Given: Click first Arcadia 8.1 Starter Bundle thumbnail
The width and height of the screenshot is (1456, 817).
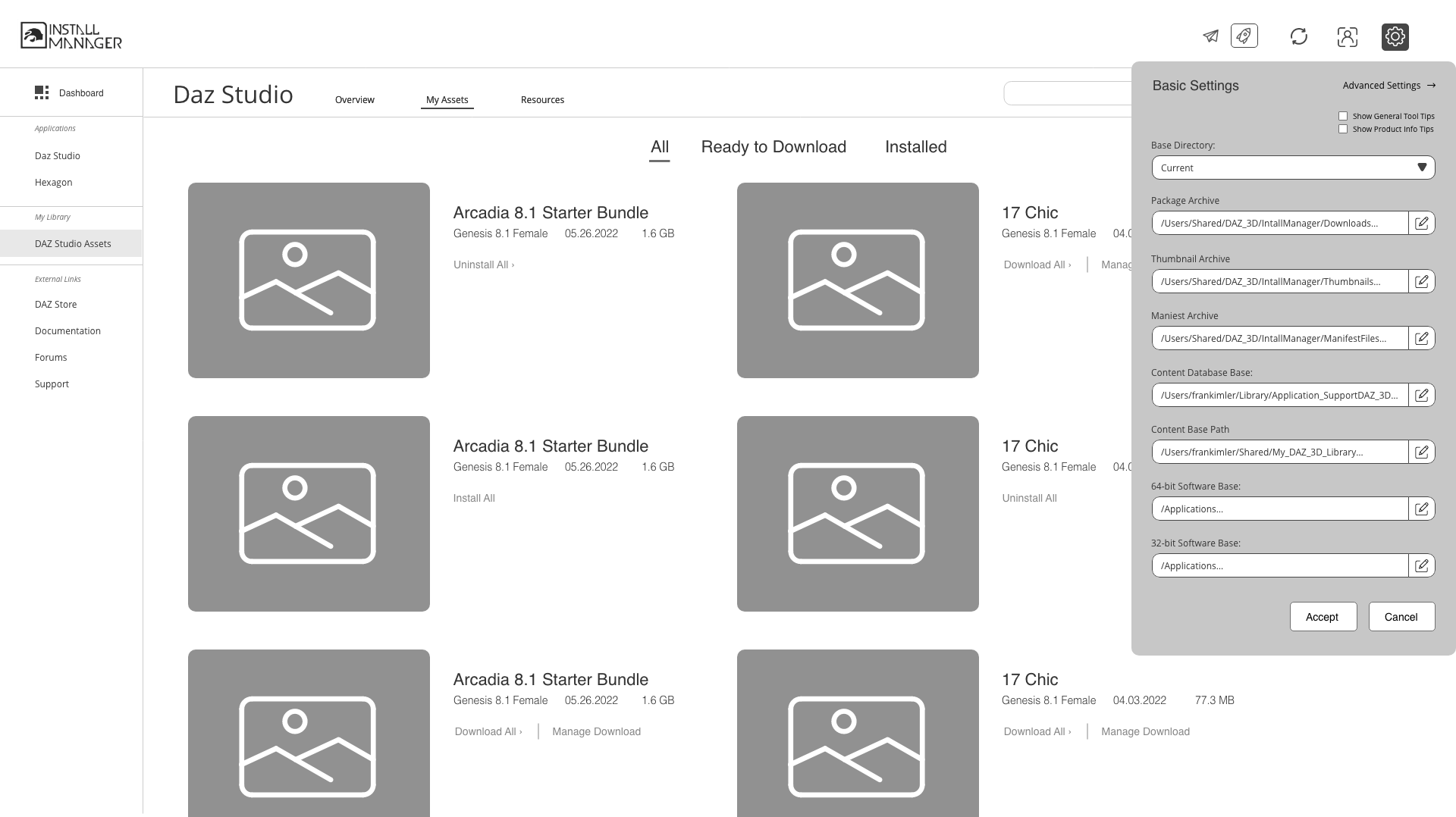Looking at the screenshot, I should tap(309, 280).
